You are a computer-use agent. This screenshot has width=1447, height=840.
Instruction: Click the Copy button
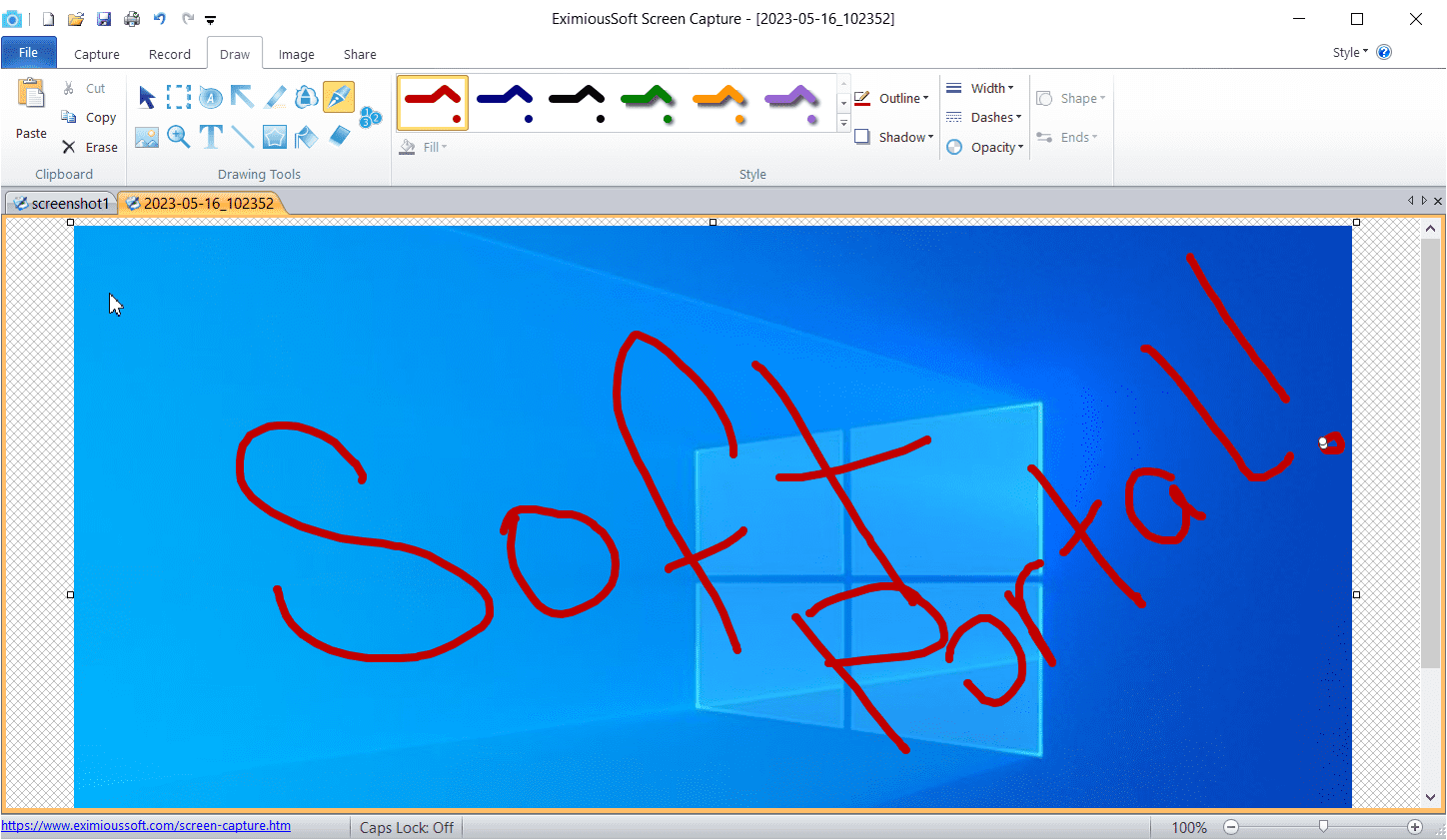pyautogui.click(x=89, y=117)
